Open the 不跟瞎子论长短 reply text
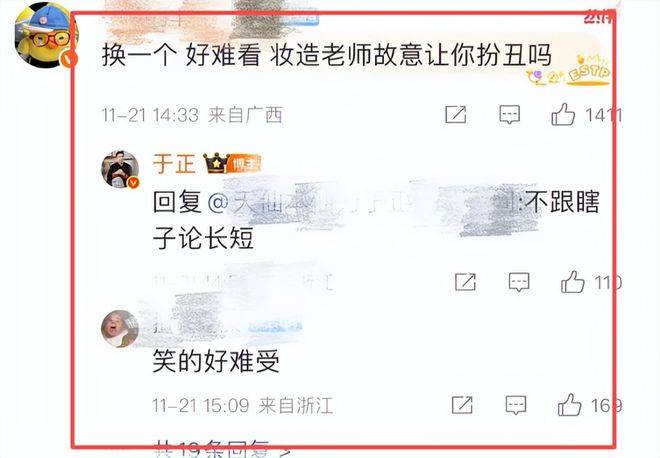 coord(376,220)
